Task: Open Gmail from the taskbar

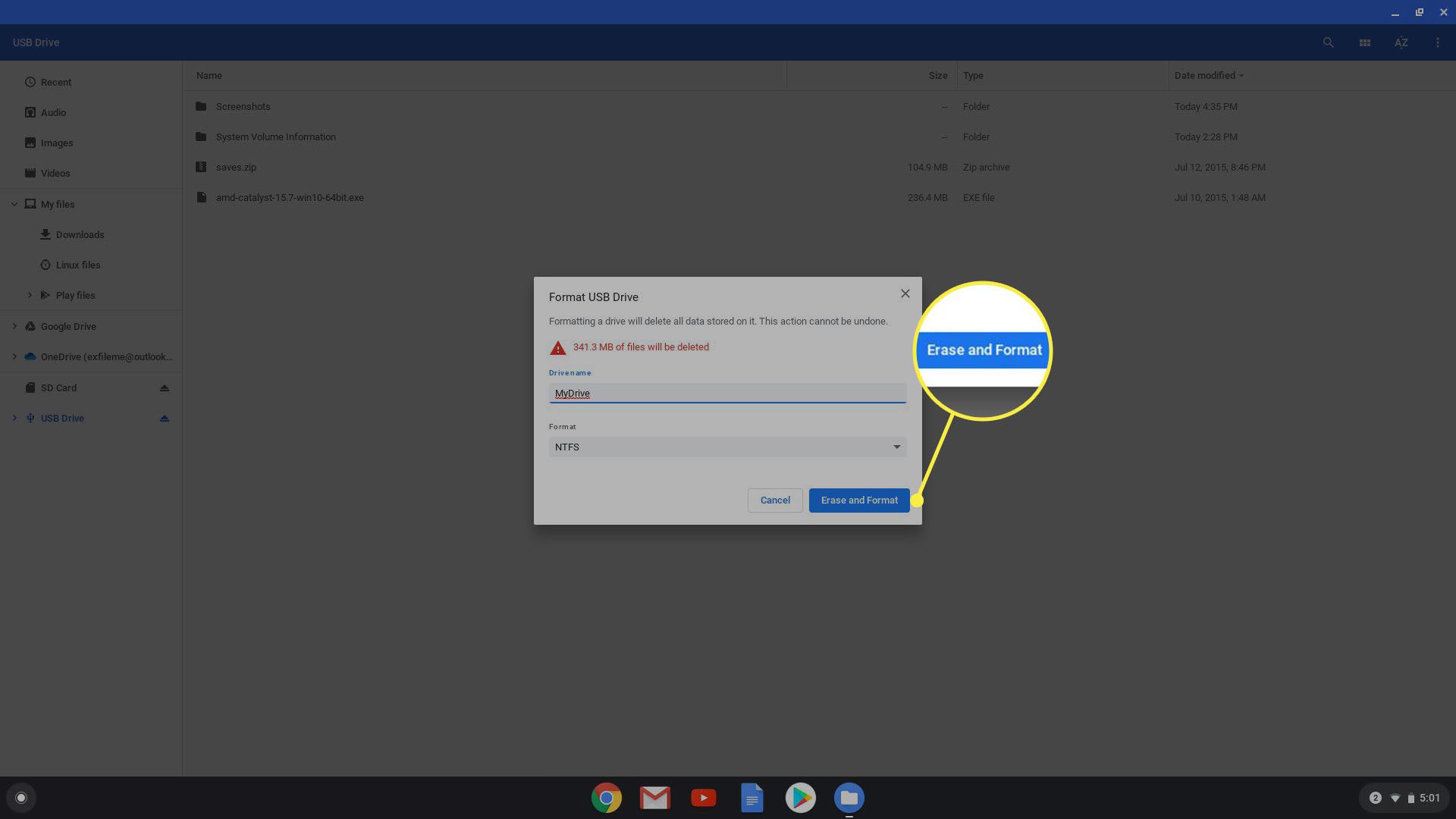Action: click(655, 797)
